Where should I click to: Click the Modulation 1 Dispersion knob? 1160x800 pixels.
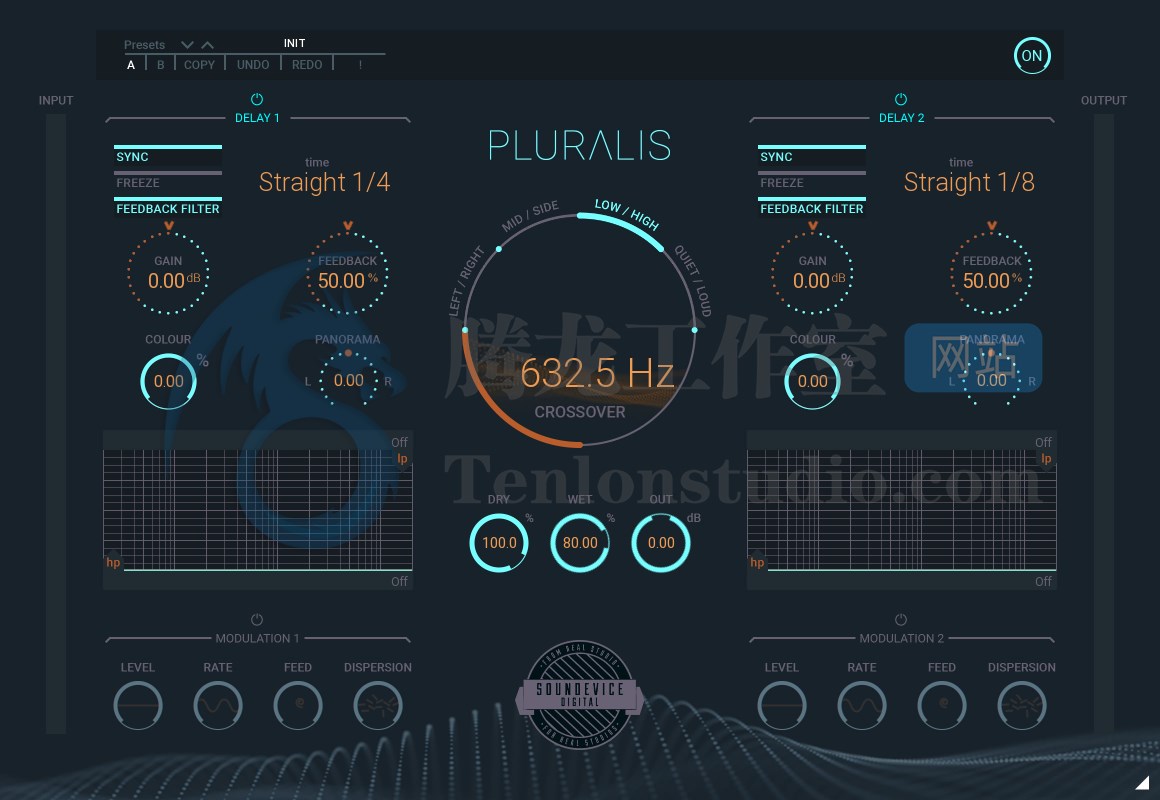click(377, 705)
